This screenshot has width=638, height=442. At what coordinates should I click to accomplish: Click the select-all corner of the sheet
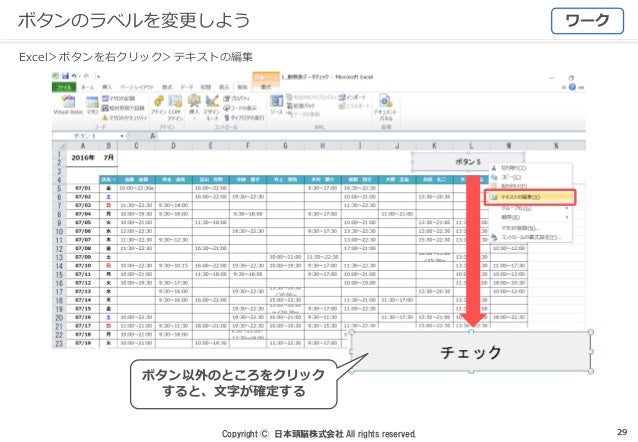(59, 145)
